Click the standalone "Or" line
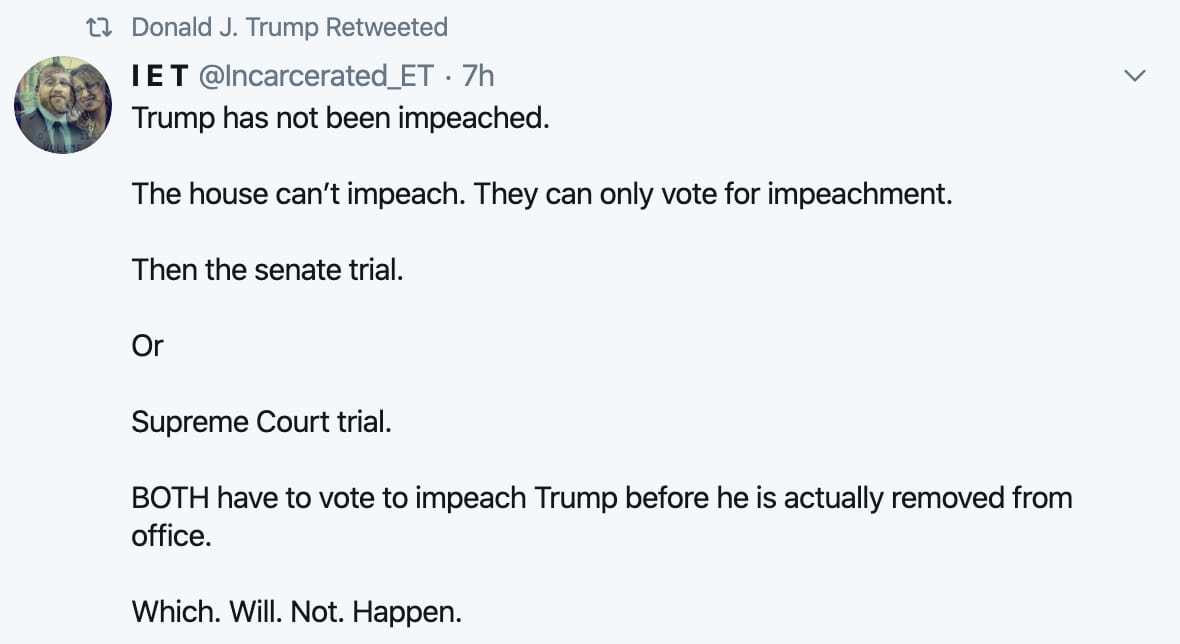Image resolution: width=1180 pixels, height=644 pixels. (x=147, y=345)
